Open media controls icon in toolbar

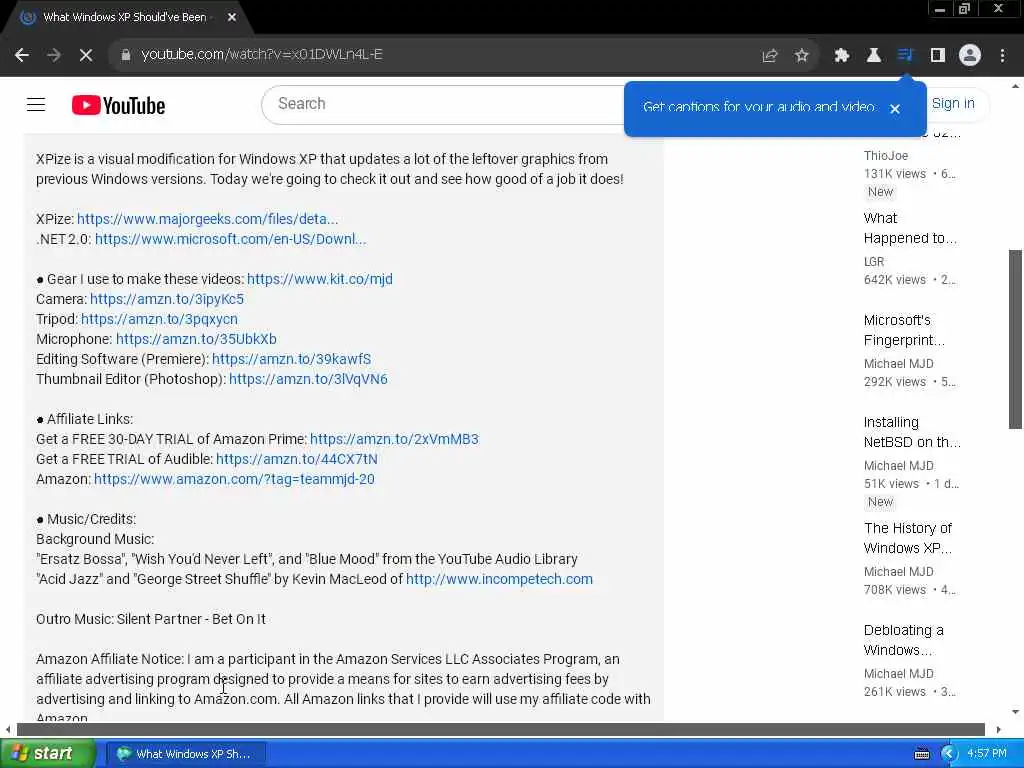tap(905, 56)
